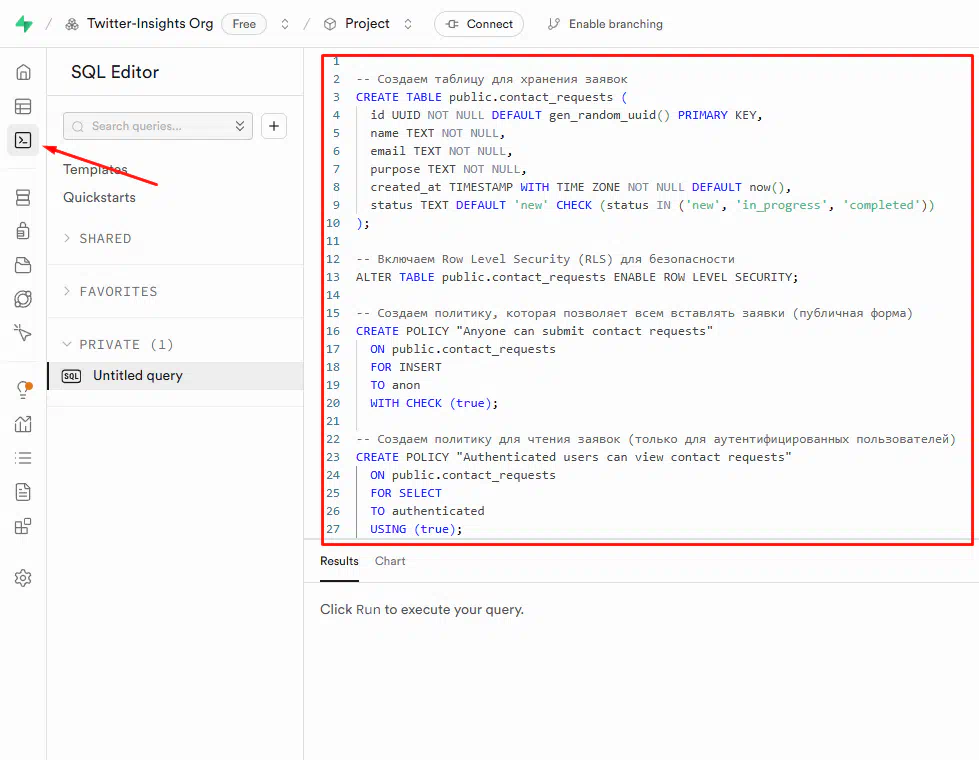Click the id UUID PRIMARY KEY line

tap(567, 116)
